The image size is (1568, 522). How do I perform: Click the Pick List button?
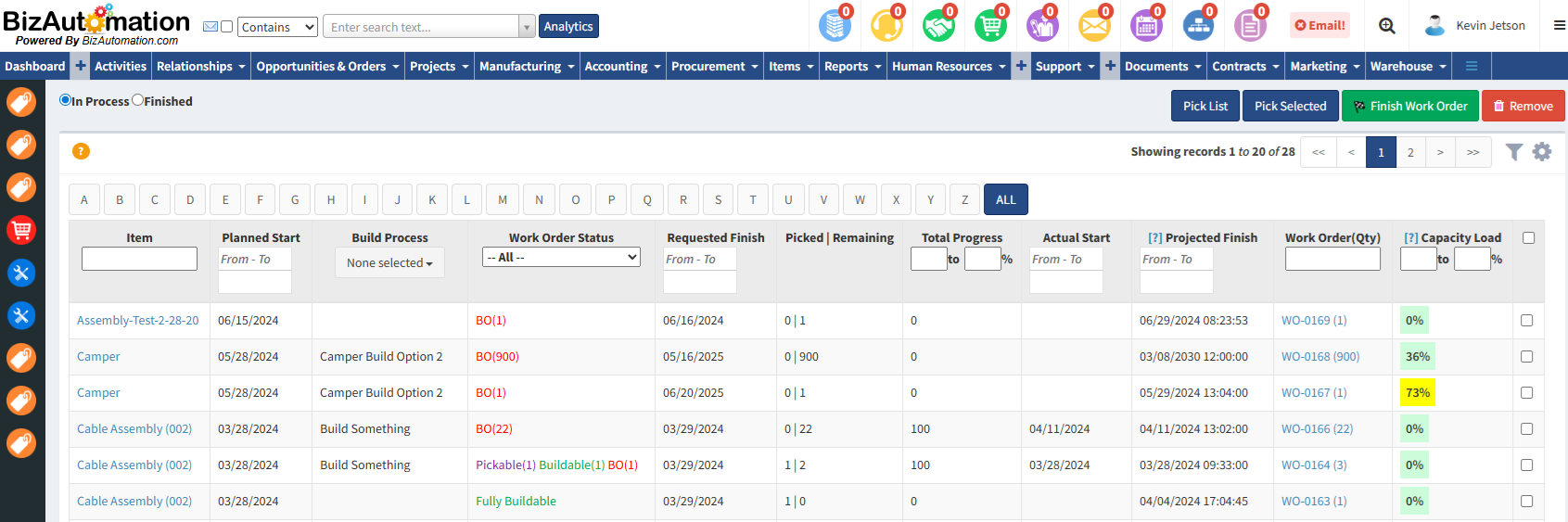pos(1205,106)
